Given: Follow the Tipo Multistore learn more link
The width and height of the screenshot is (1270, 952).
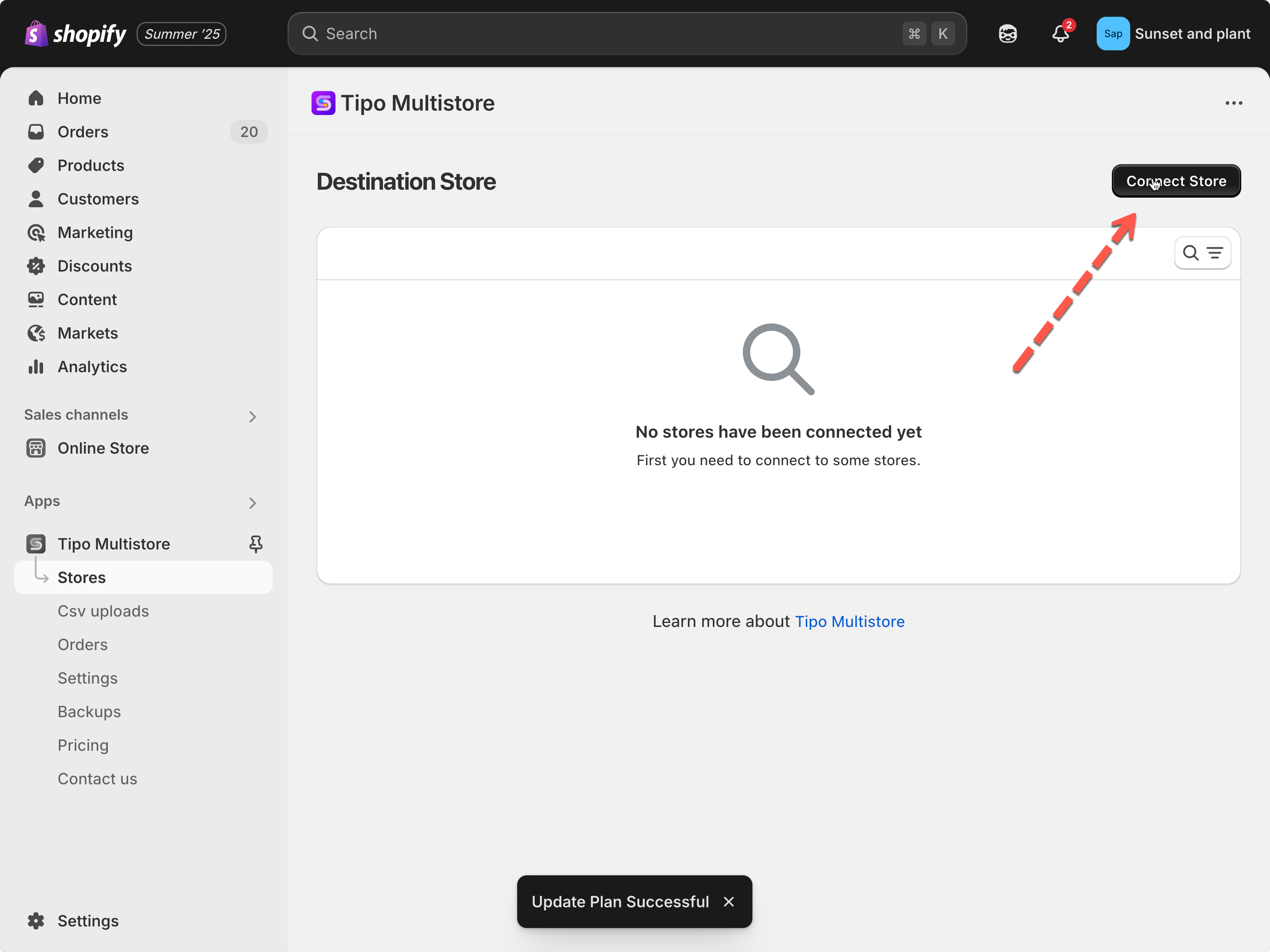Looking at the screenshot, I should (x=849, y=621).
